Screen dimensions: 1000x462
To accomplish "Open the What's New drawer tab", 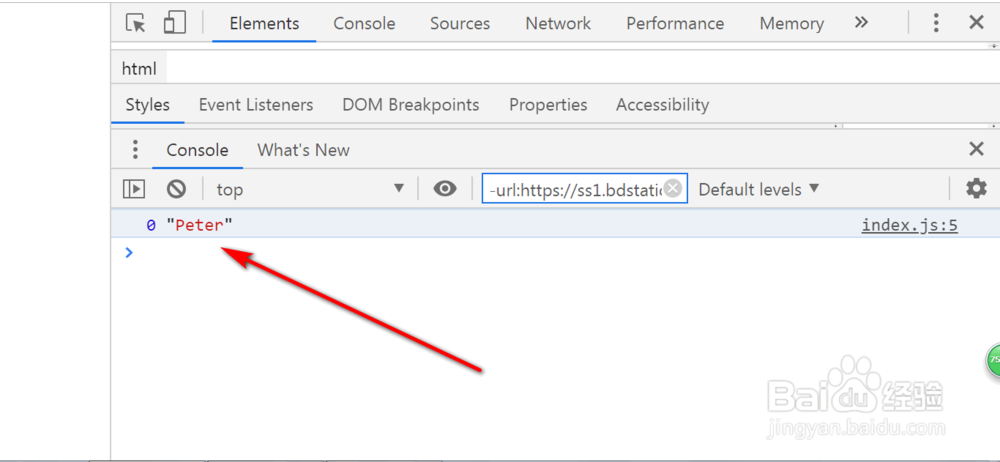I will [303, 150].
